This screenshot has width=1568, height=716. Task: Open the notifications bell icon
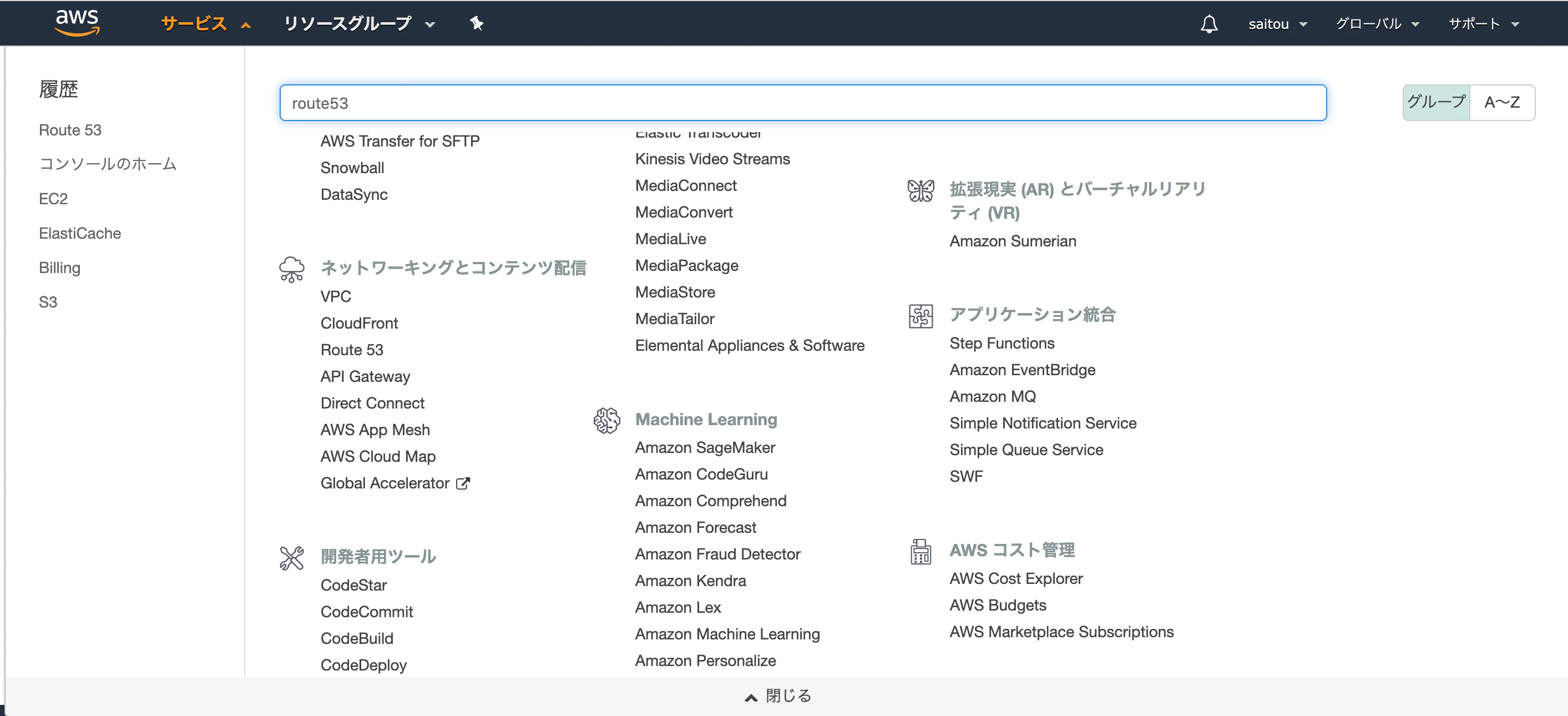(1209, 24)
